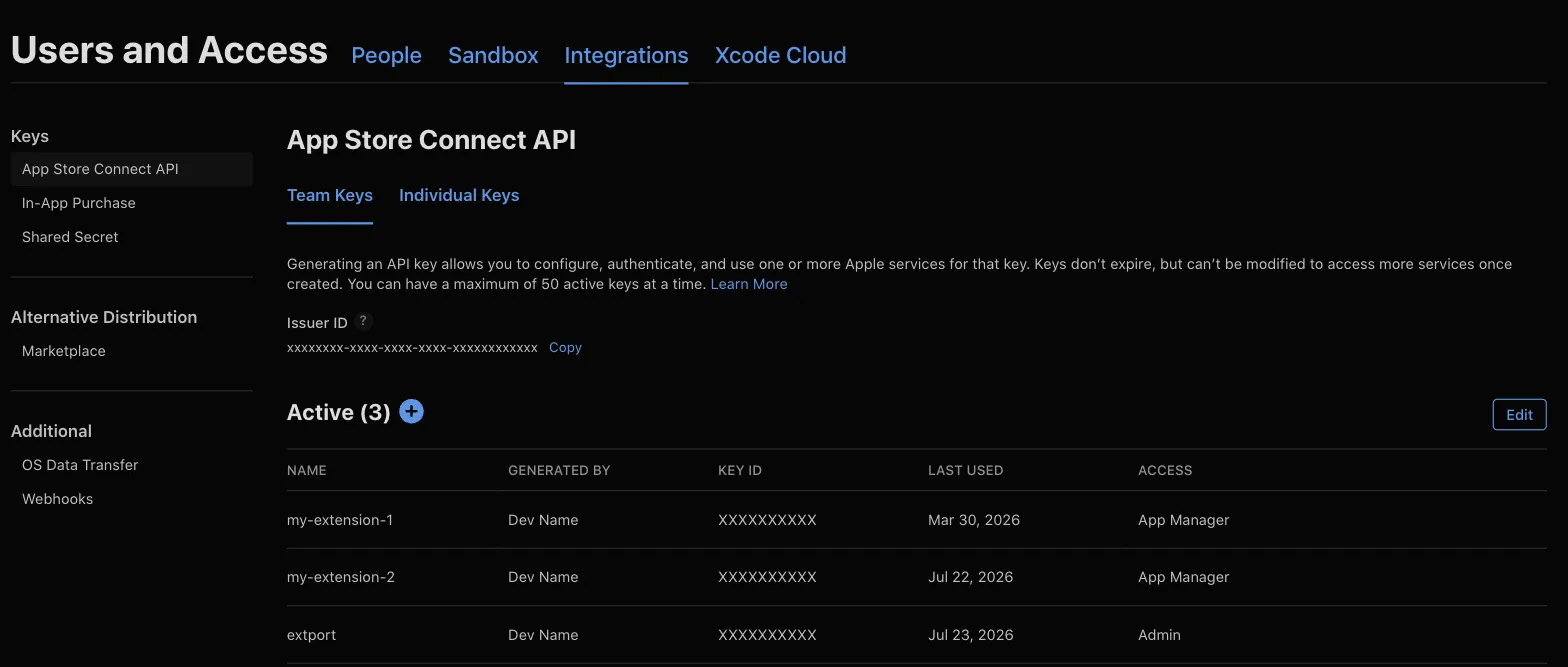
Task: Click the NAME column header
Action: (307, 470)
